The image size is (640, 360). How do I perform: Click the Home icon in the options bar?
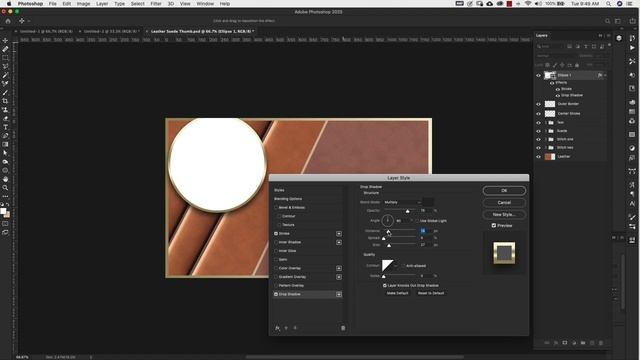coord(8,21)
